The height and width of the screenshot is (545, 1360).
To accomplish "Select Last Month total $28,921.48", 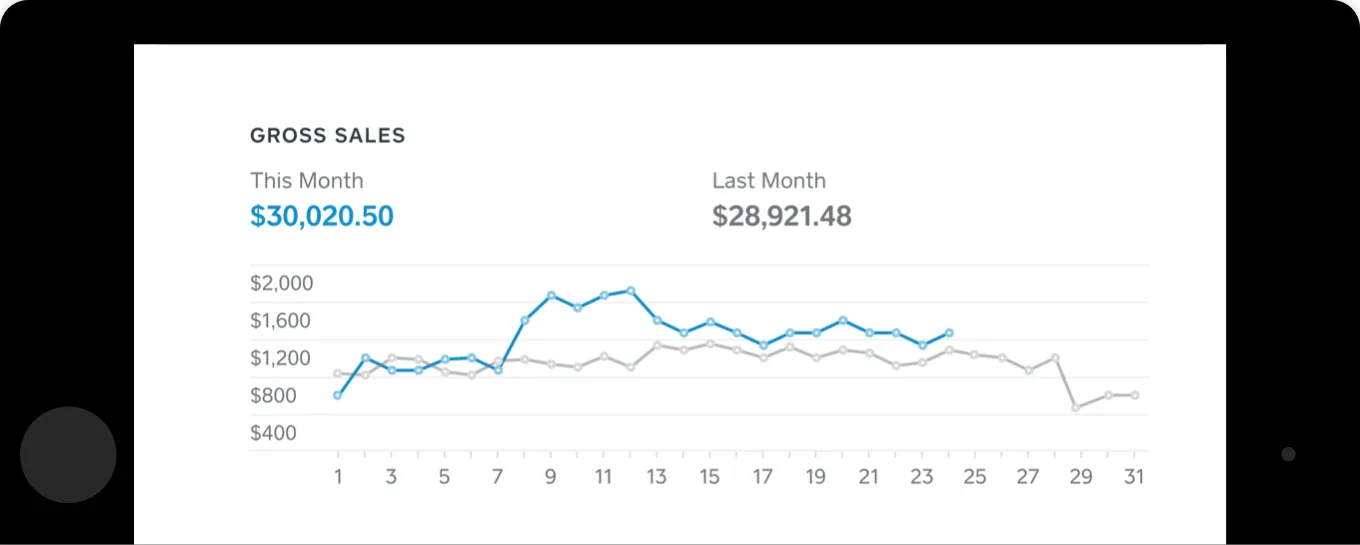I will [782, 216].
